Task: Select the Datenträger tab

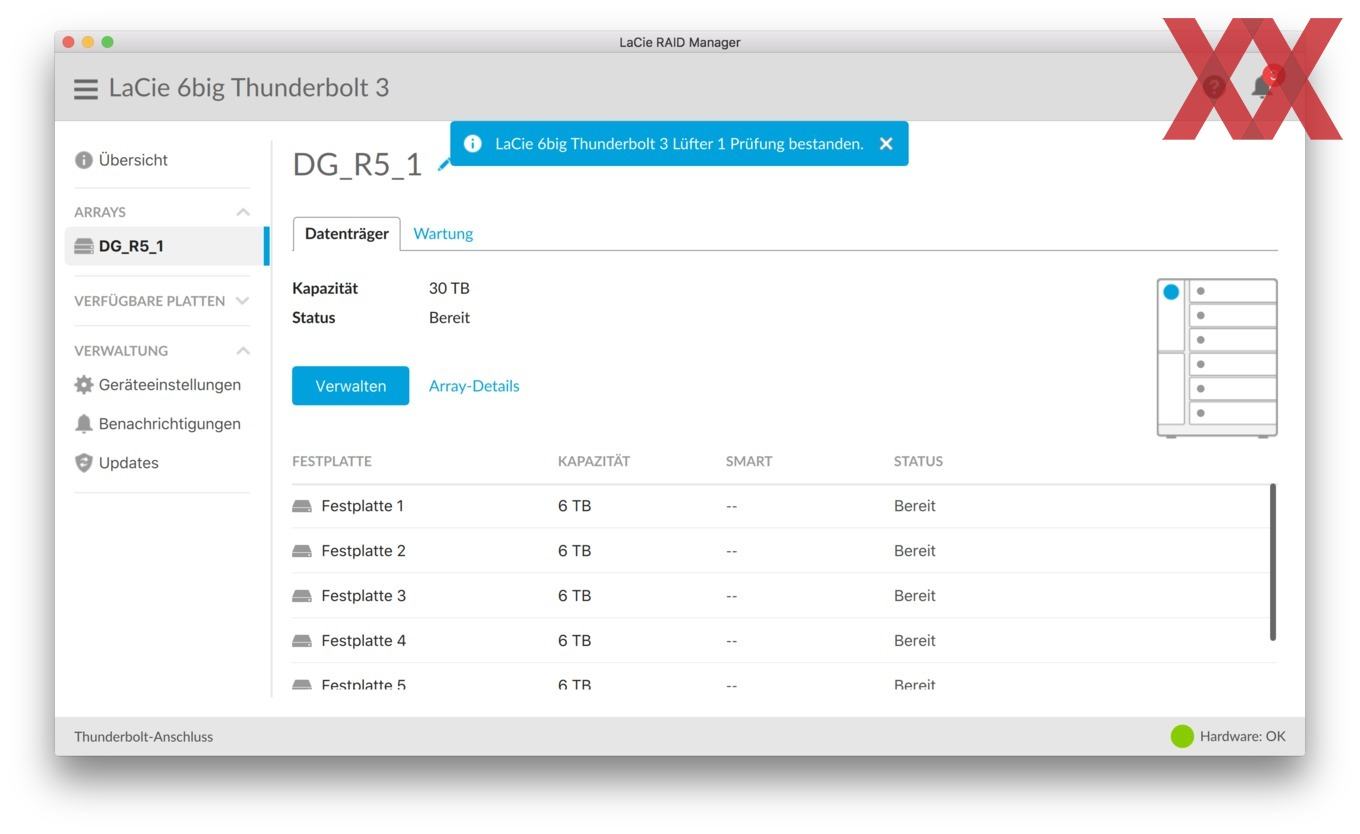Action: [346, 233]
